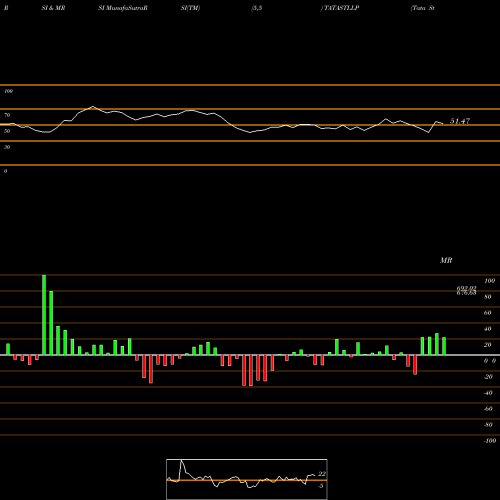
Task: Click the 30 level label on RSI chart
Action: click(x=7, y=147)
